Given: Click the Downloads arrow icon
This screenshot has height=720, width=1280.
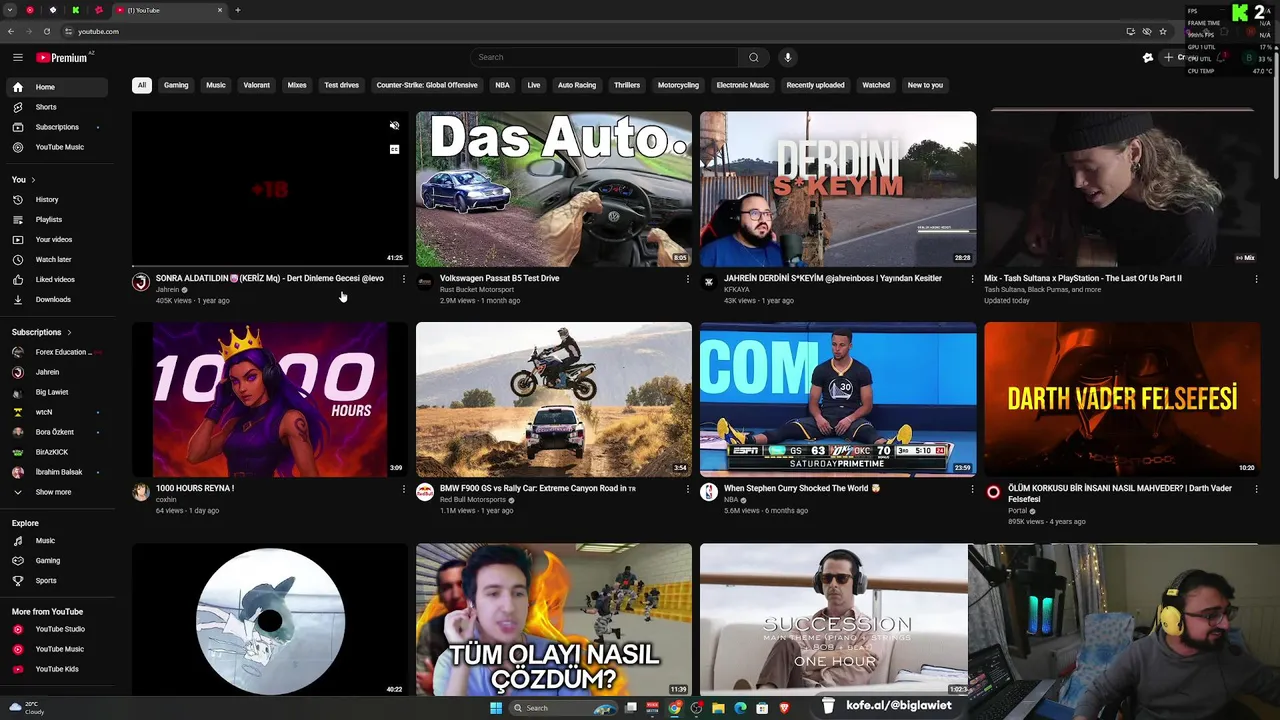Looking at the screenshot, I should (x=17, y=300).
